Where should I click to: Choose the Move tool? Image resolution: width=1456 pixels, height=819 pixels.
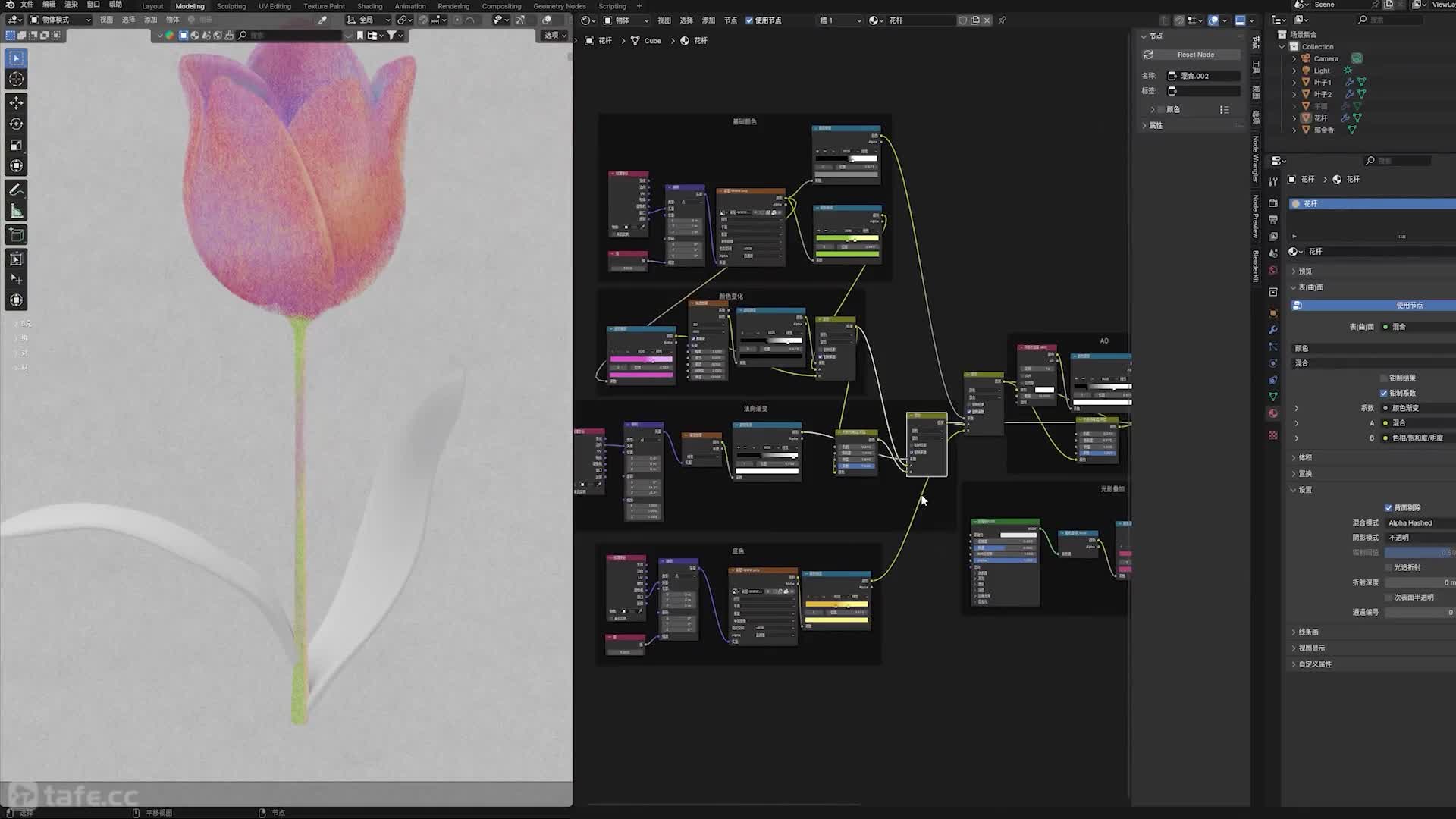pyautogui.click(x=16, y=102)
